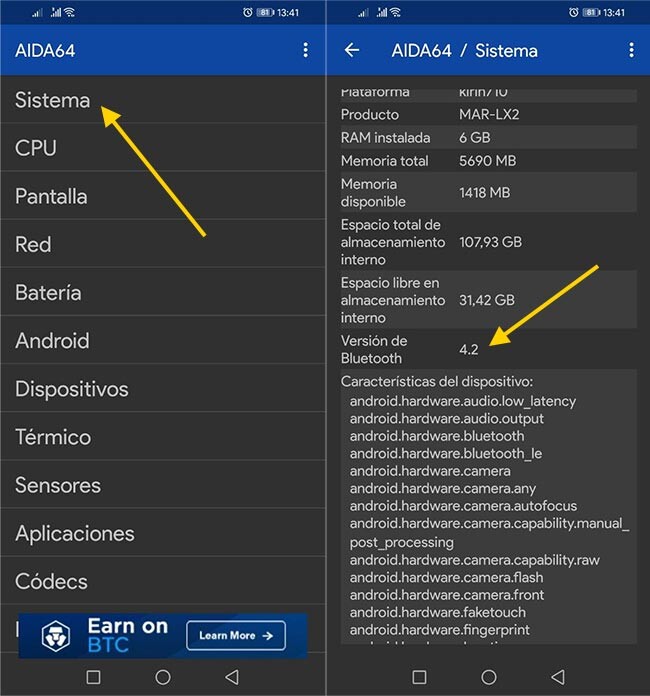
Task: Tap android.hardware.audio.output entry
Action: [x=447, y=419]
